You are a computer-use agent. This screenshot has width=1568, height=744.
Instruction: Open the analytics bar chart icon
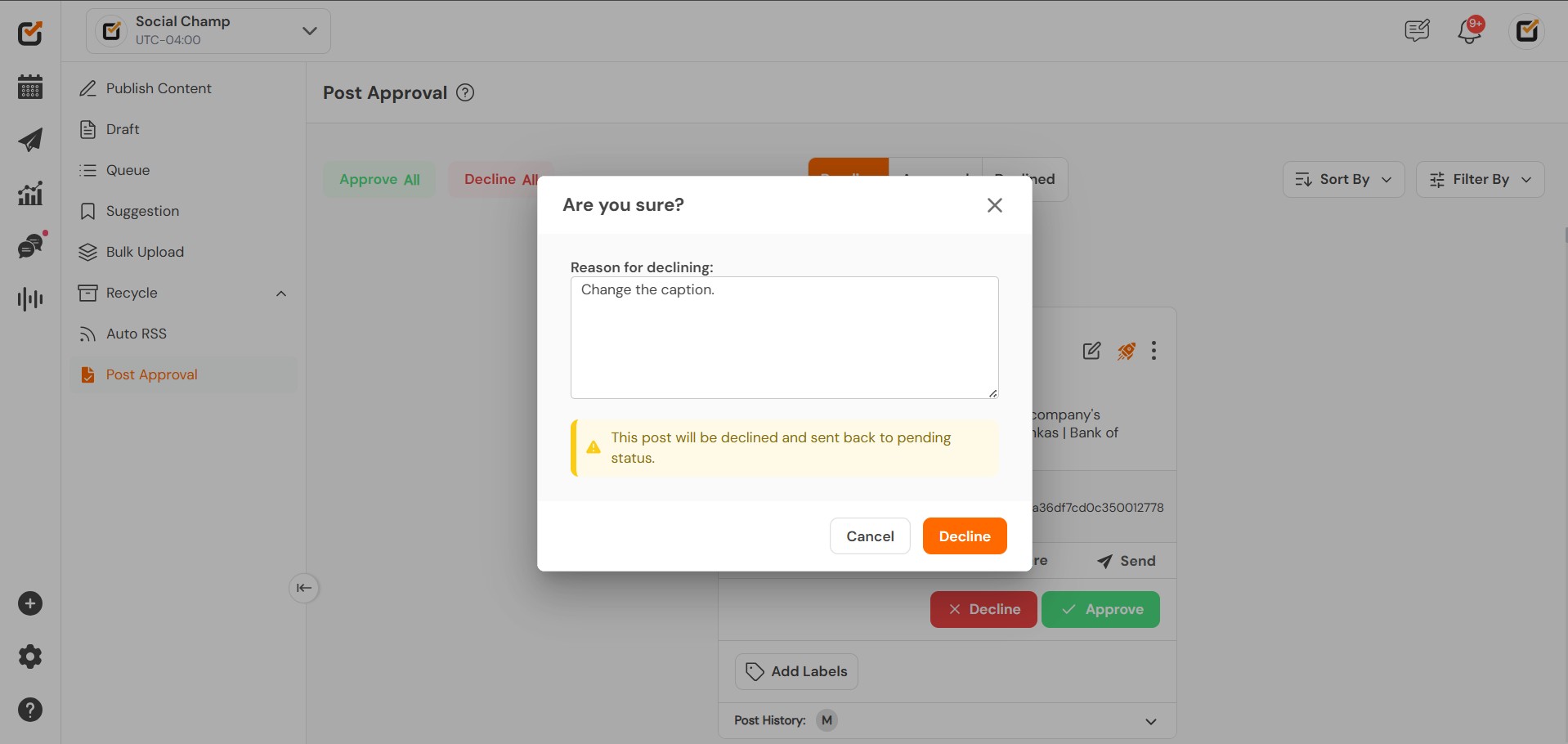[30, 194]
